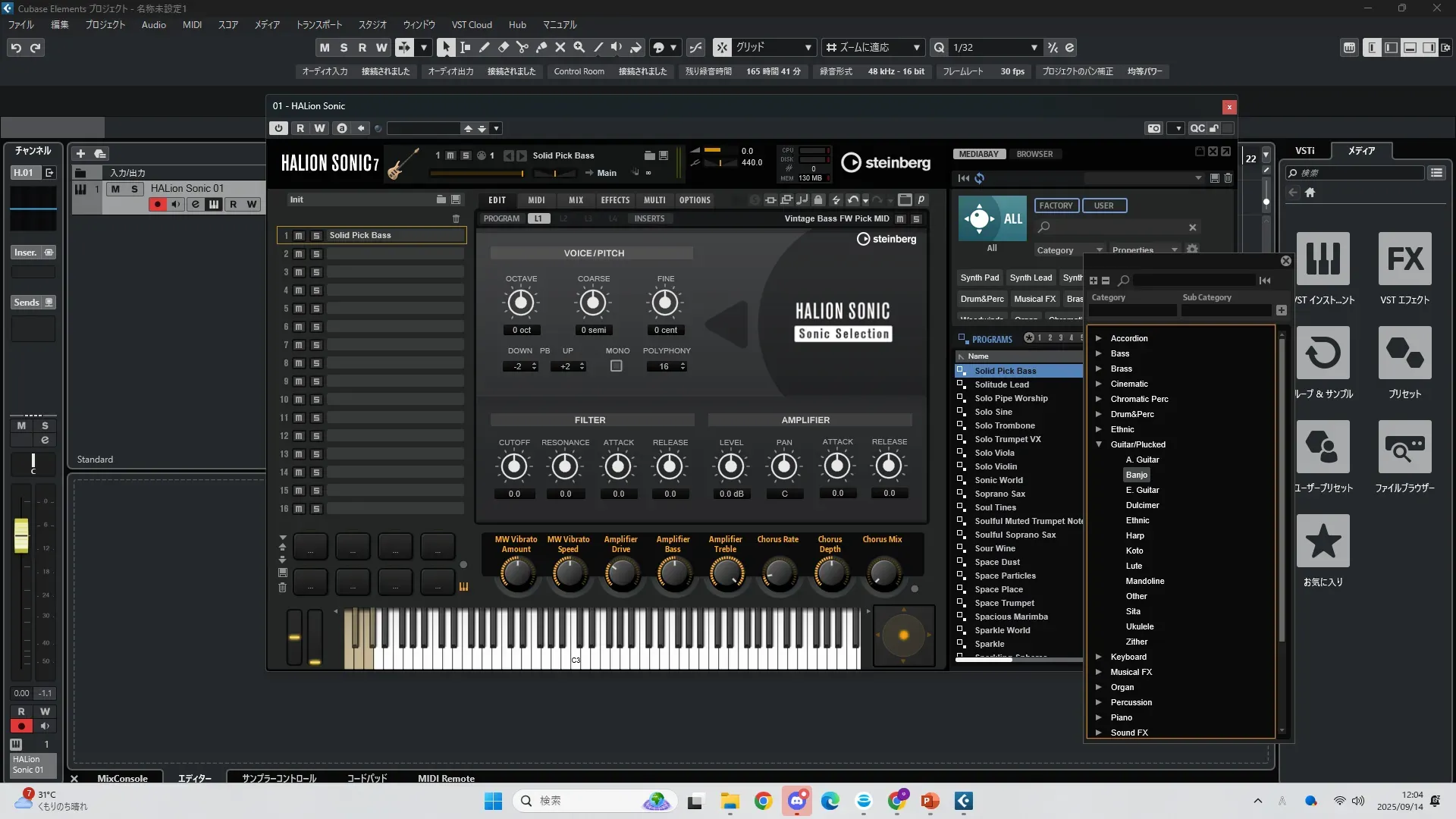
Task: Select the Zoom magnifier tool
Action: (x=579, y=47)
